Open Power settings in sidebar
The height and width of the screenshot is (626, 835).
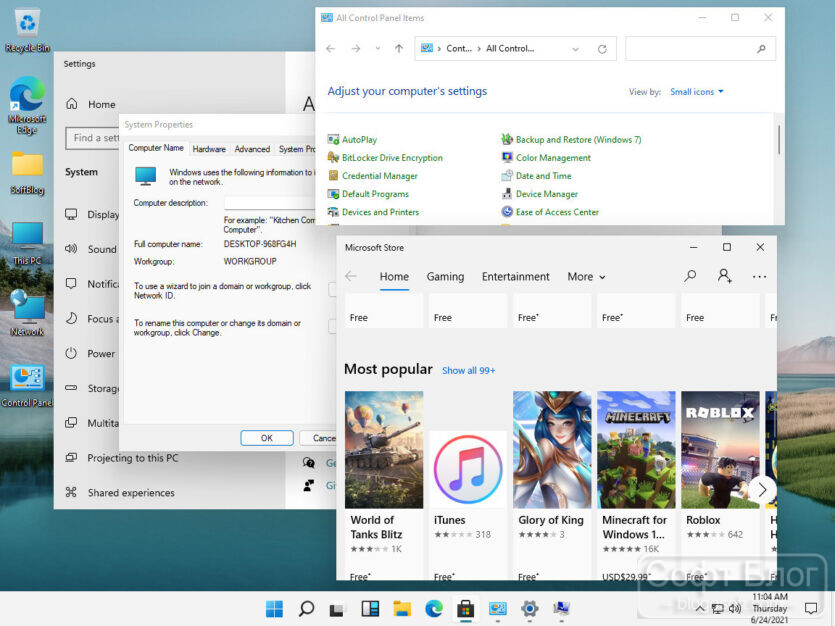(x=89, y=353)
